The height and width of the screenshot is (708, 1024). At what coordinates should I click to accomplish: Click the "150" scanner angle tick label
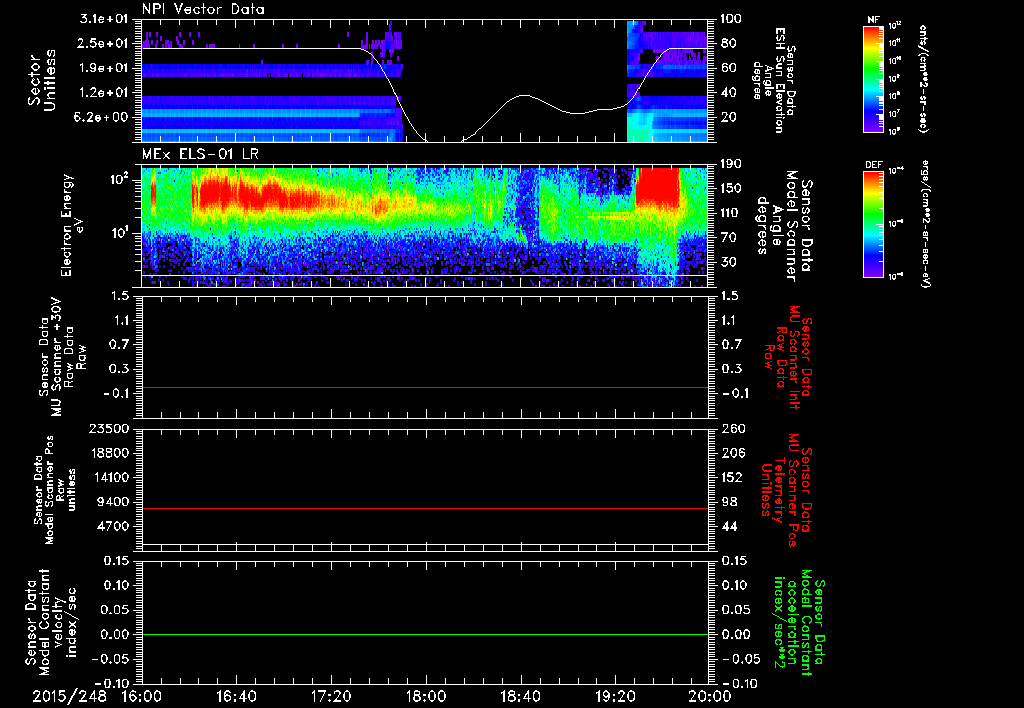tap(732, 189)
